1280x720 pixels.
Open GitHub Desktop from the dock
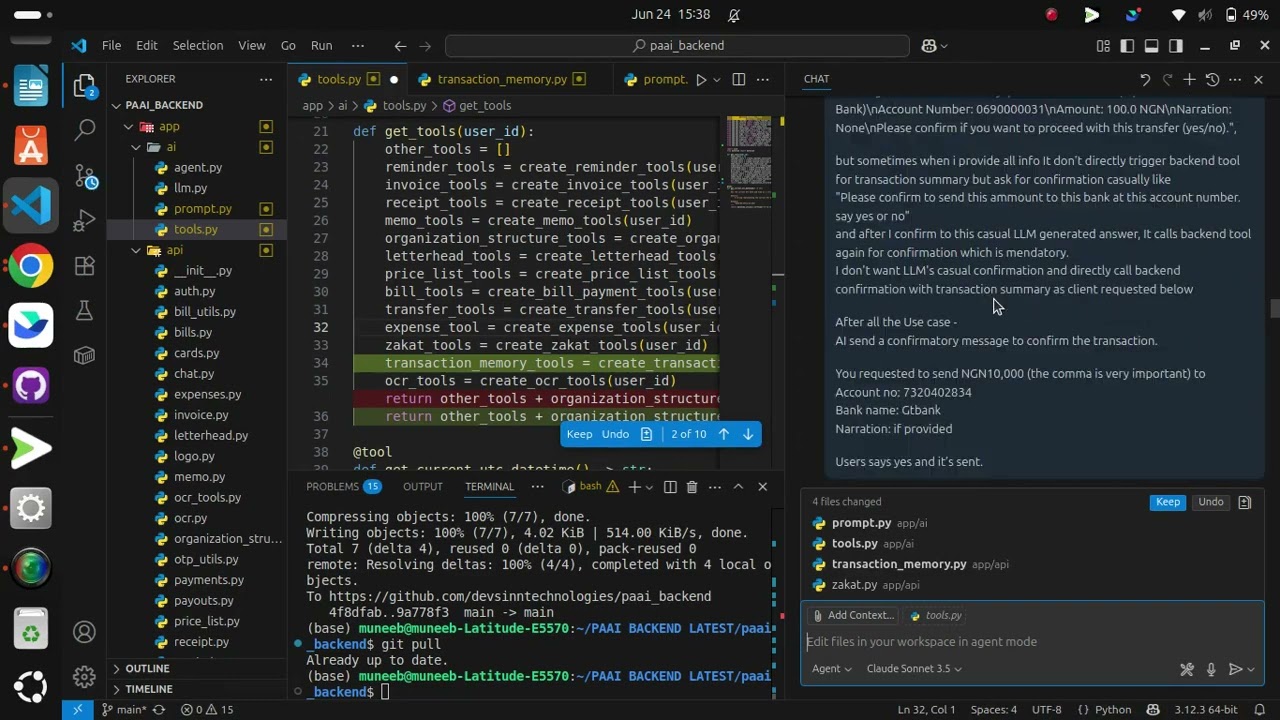point(31,387)
